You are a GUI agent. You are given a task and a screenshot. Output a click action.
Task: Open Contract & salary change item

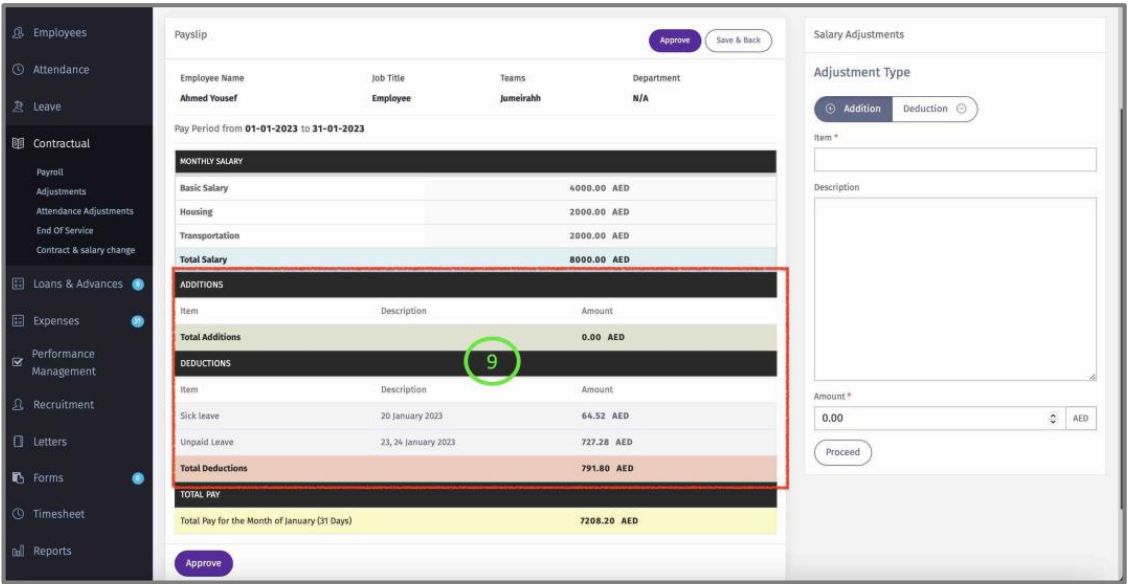(85, 249)
